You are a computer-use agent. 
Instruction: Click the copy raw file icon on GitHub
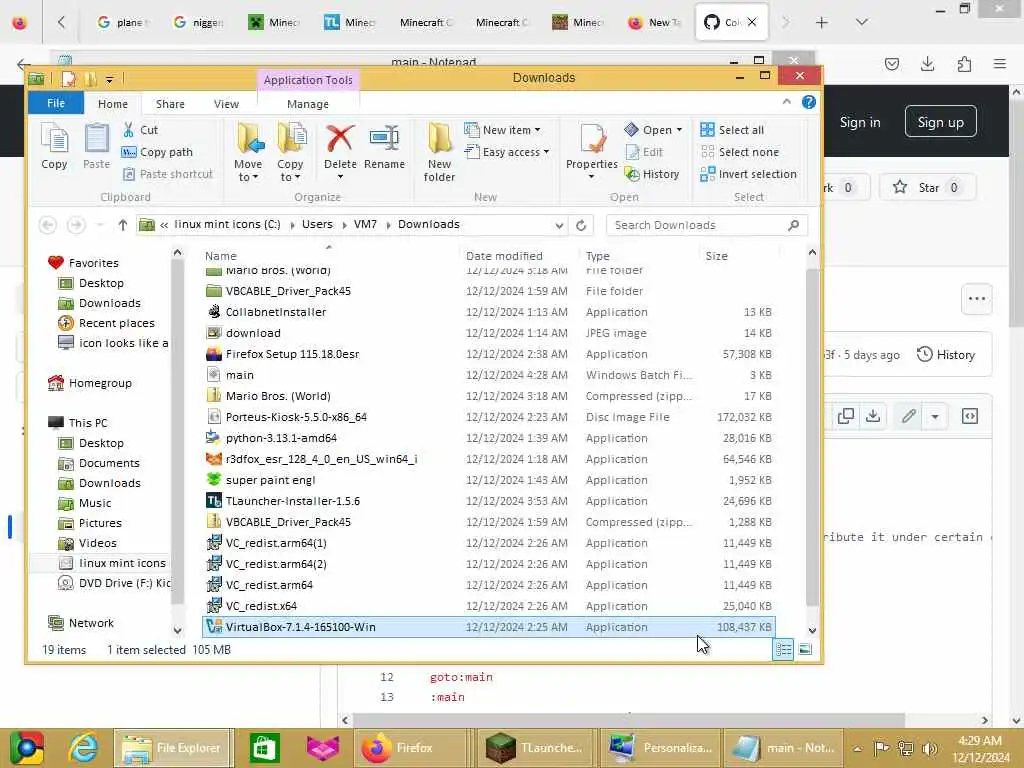coord(846,416)
